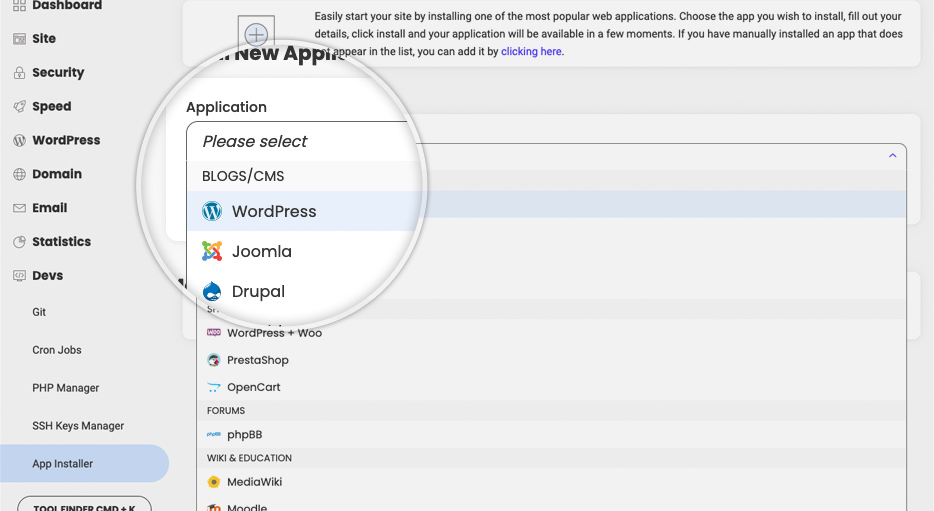The image size is (934, 511).
Task: Click the Site icon in sidebar
Action: 20,39
